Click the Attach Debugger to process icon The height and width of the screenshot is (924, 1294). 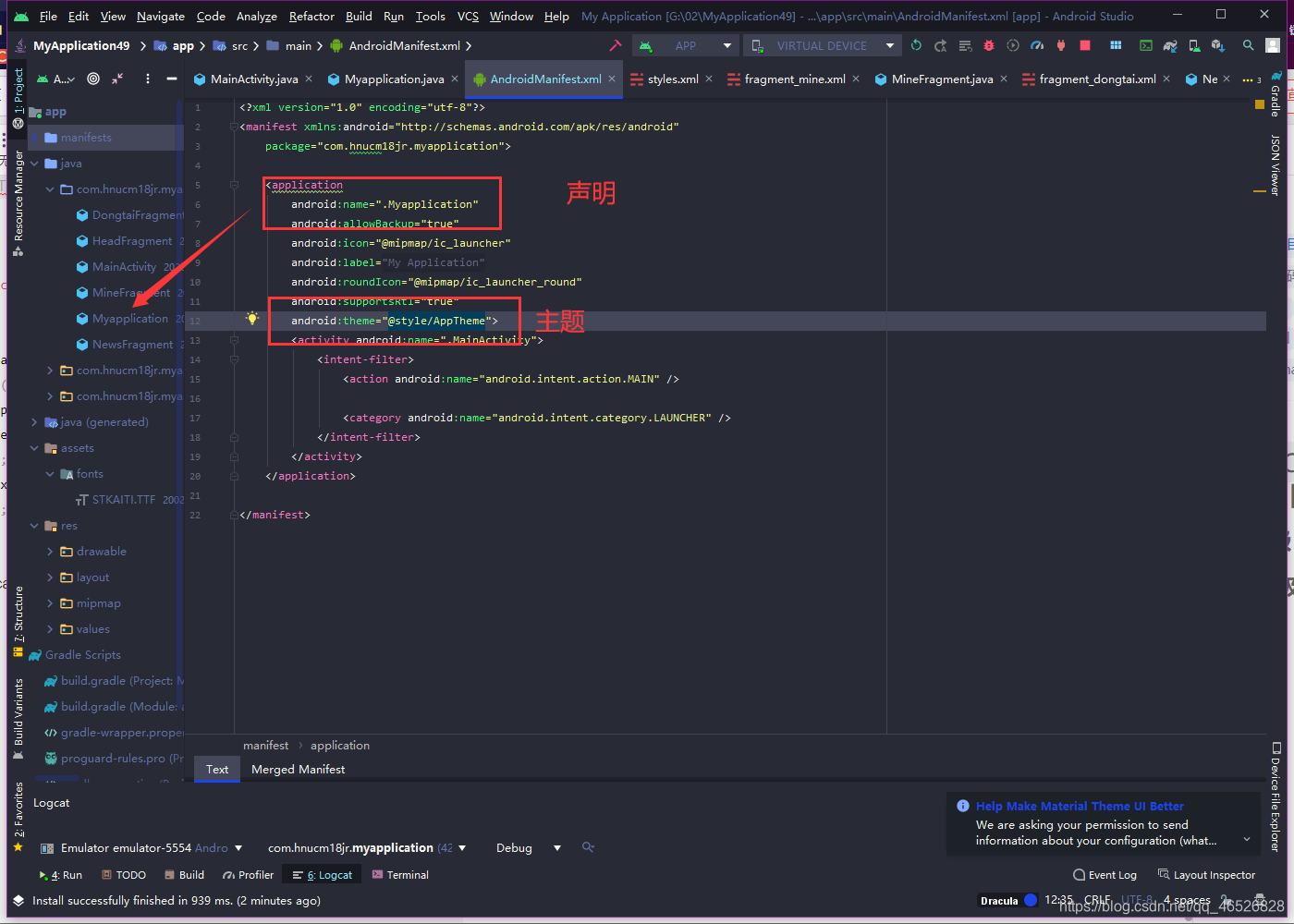(1061, 45)
